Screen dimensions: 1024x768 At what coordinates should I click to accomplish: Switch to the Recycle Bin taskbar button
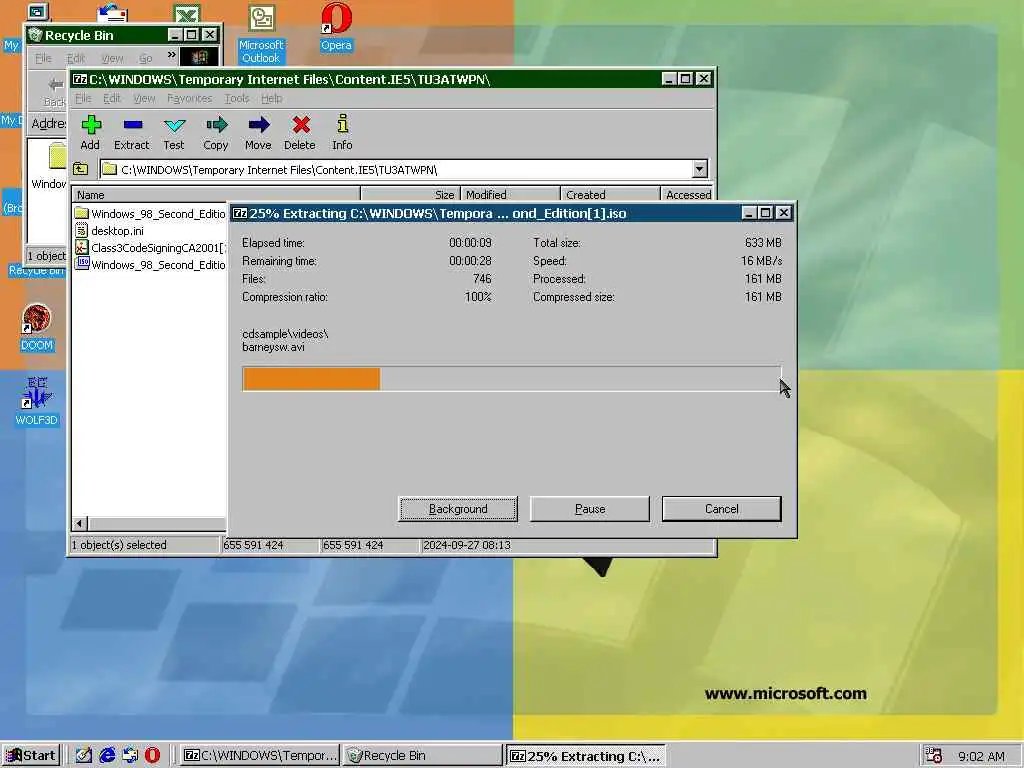[x=423, y=755]
